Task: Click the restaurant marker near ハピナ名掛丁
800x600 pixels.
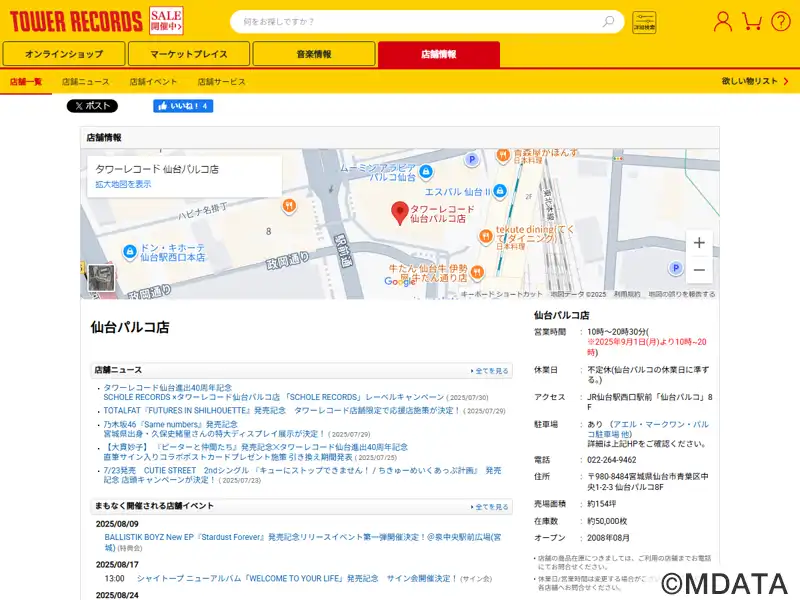Action: point(289,206)
